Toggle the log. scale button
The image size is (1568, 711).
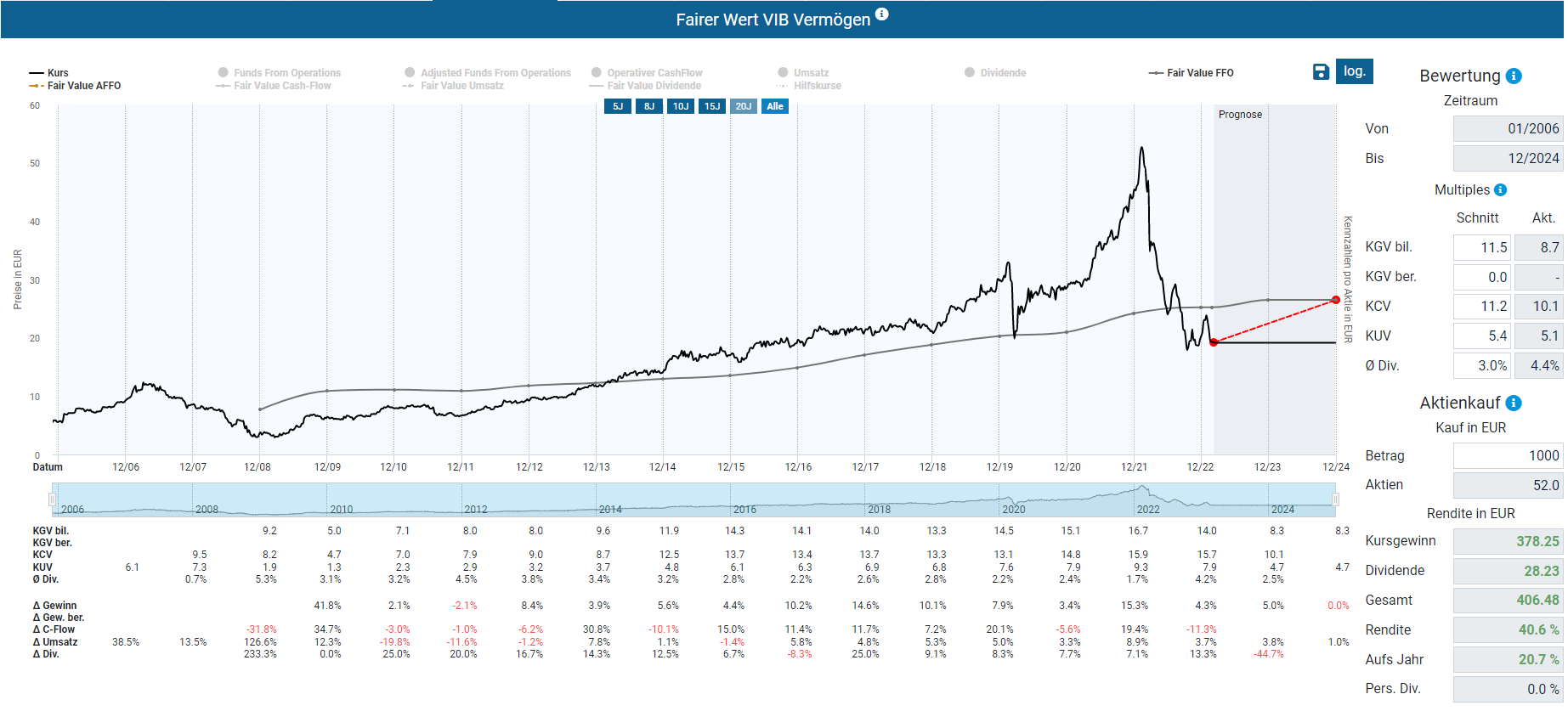(1354, 71)
